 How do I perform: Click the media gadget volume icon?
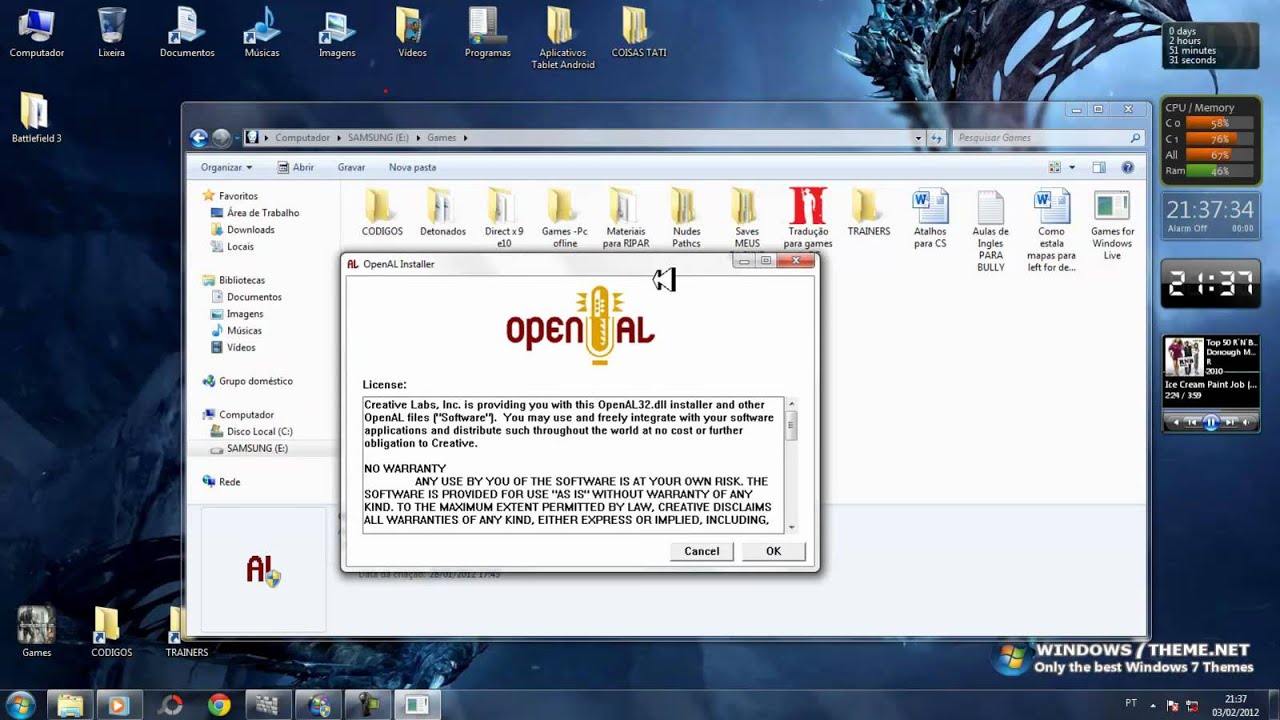(x=1247, y=422)
